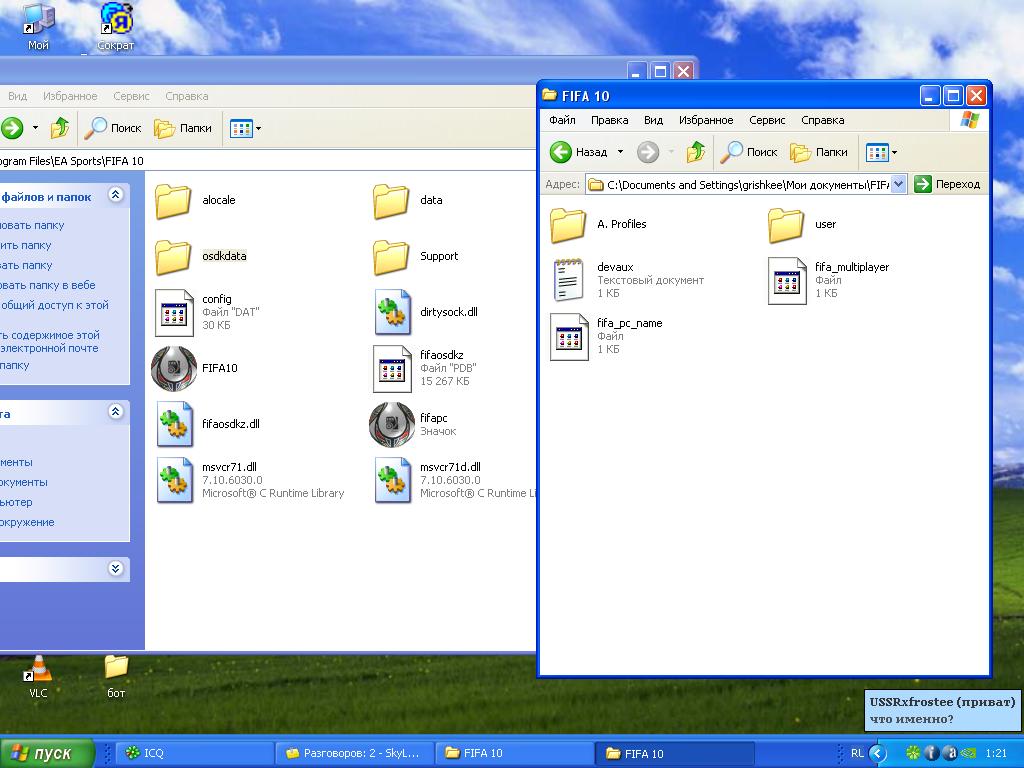
Task: Collapse the second sidebar panel
Action: tap(116, 411)
